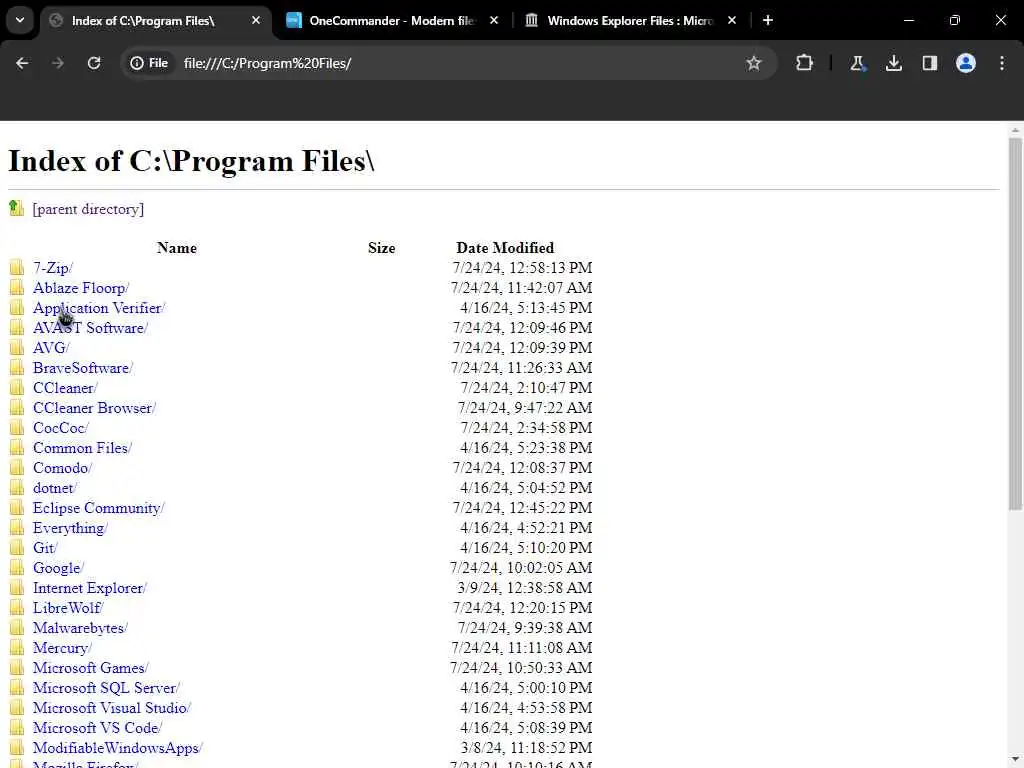Screen dimensions: 1024x768
Task: Bookmark this page with the star icon
Action: pyautogui.click(x=754, y=63)
